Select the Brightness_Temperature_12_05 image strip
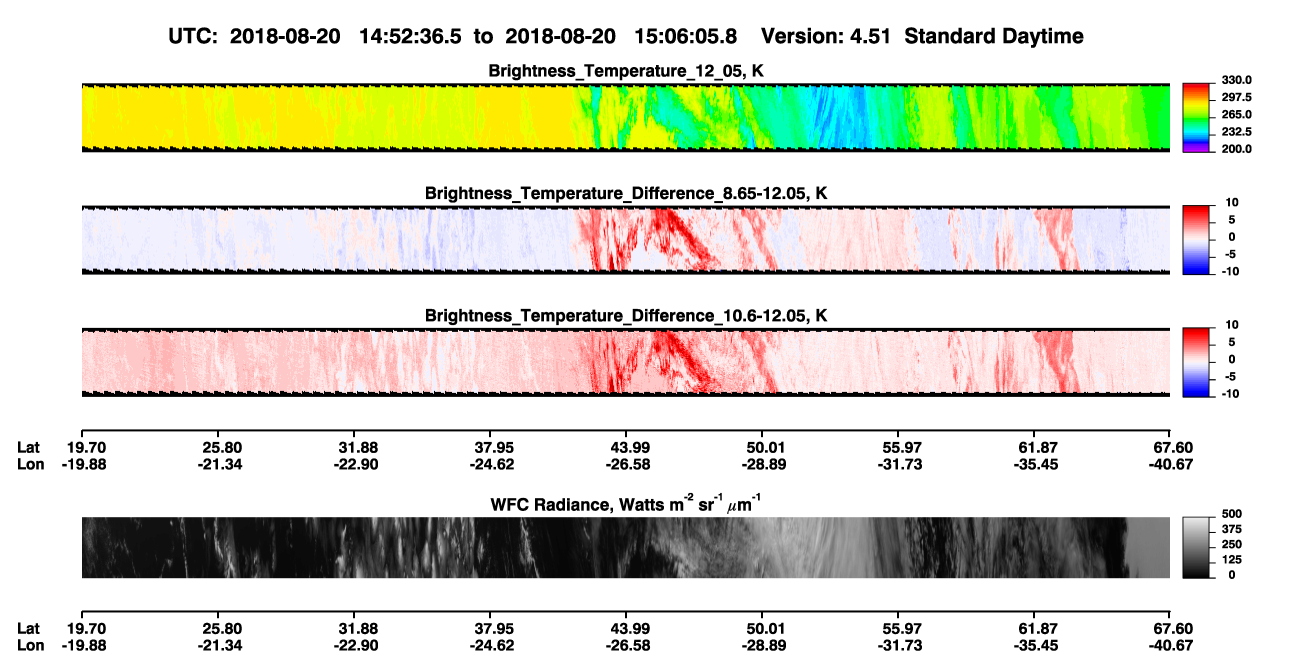This screenshot has width=1300, height=667. [x=625, y=116]
